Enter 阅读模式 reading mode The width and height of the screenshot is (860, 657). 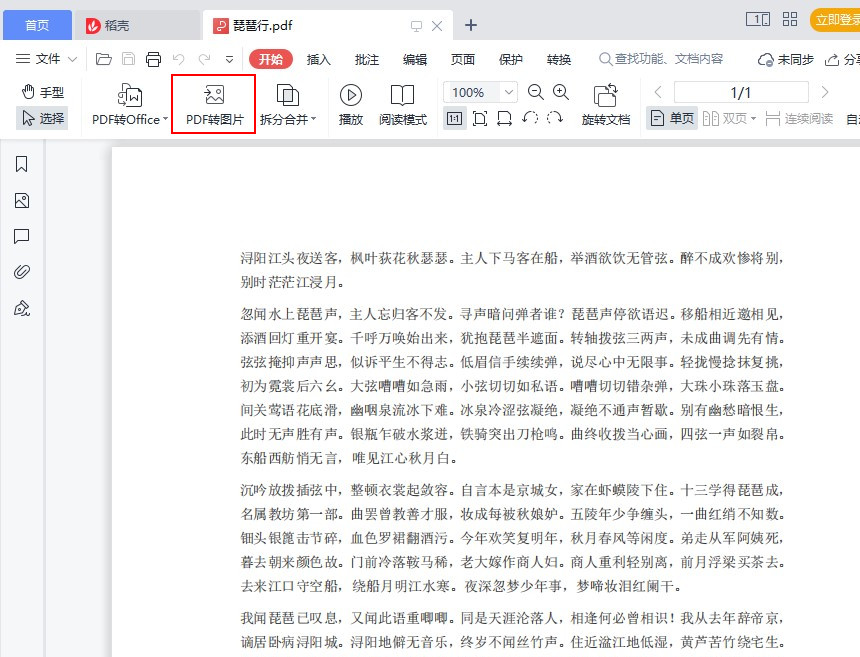coord(403,97)
